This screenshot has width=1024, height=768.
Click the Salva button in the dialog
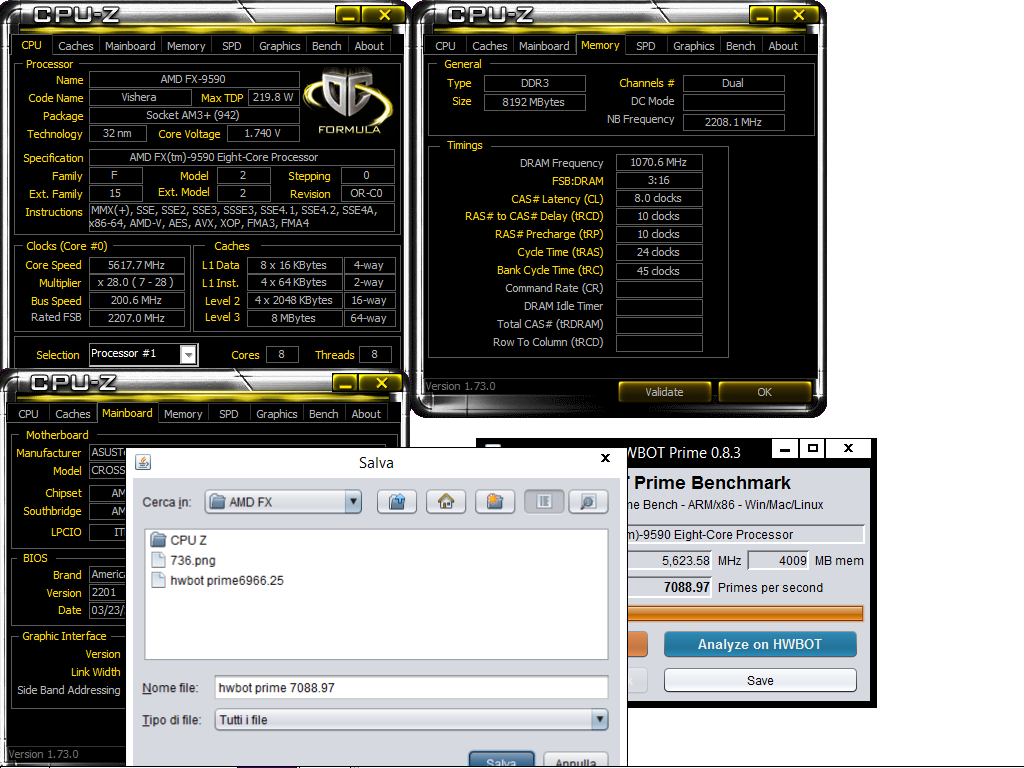pyautogui.click(x=501, y=760)
